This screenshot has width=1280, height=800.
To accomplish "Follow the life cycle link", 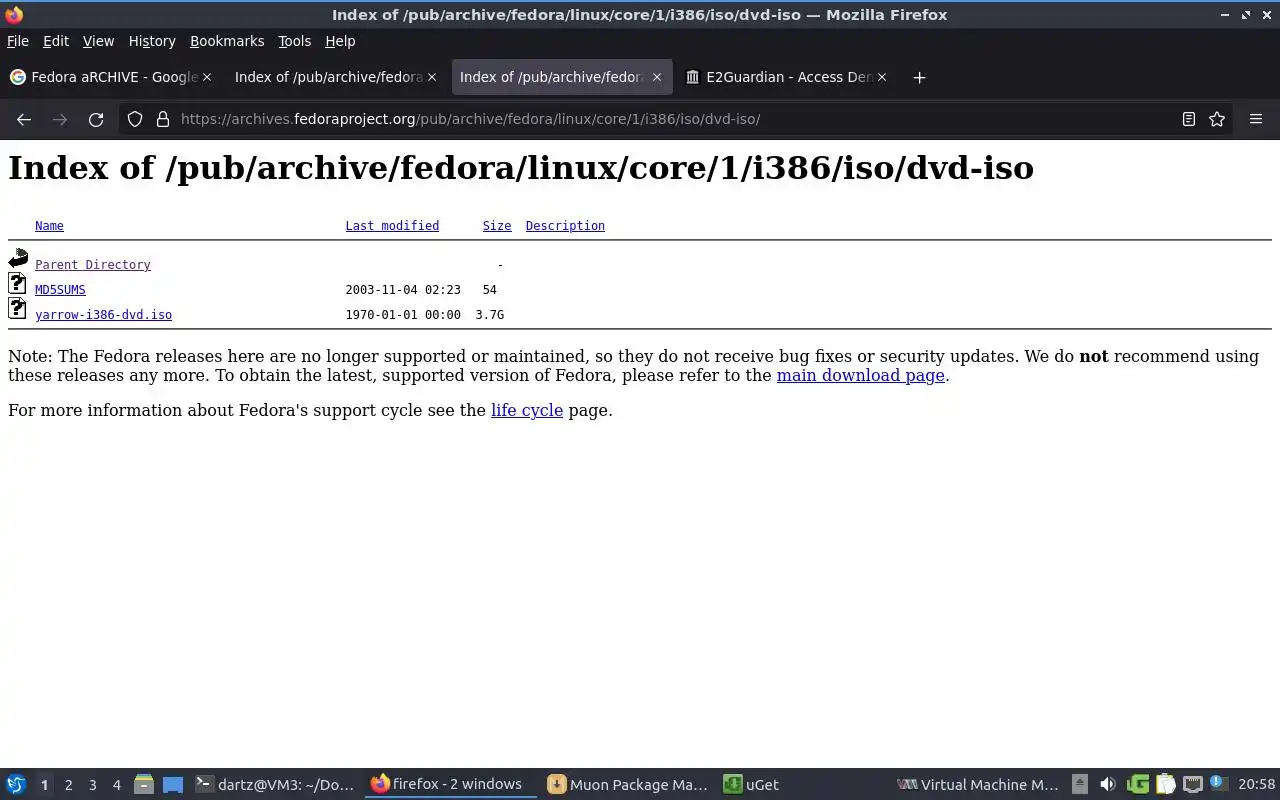I will coord(527,410).
